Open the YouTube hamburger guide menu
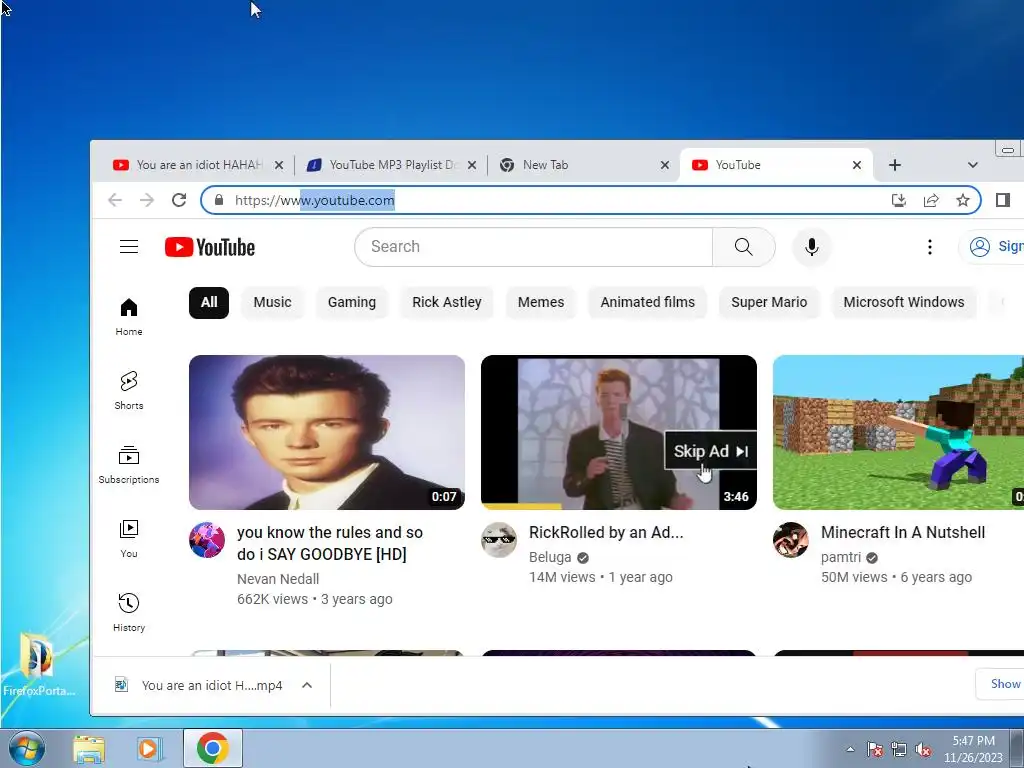Viewport: 1024px width, 768px height. point(129,247)
